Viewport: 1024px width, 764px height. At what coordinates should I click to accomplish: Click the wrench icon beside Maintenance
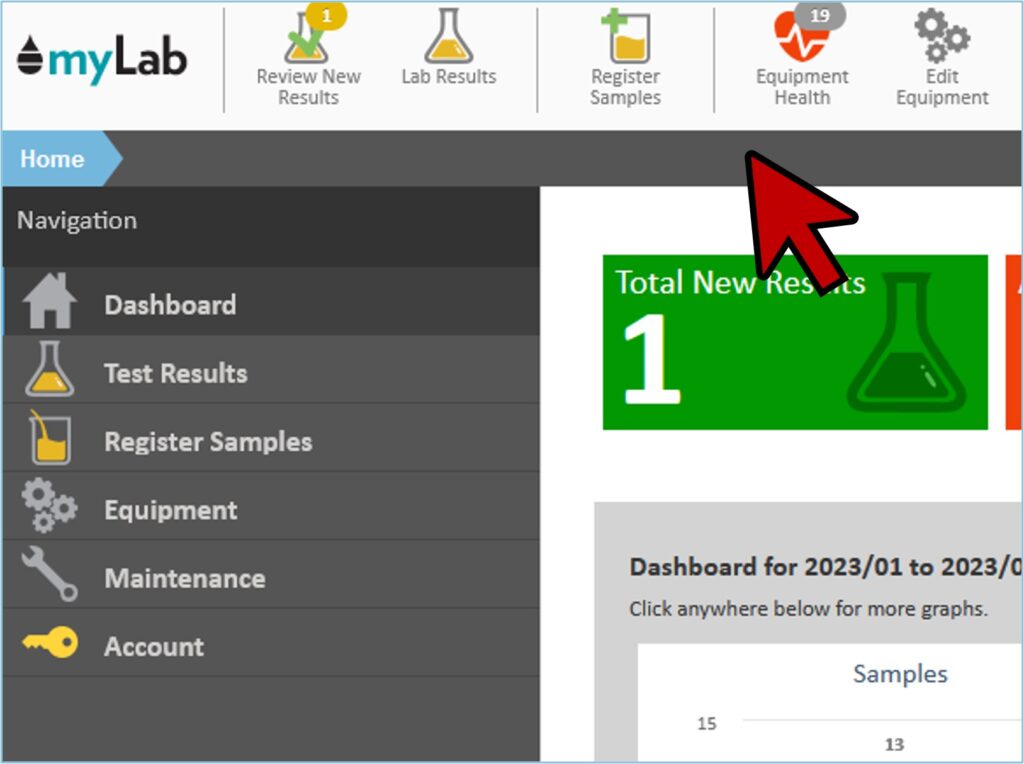tap(50, 576)
